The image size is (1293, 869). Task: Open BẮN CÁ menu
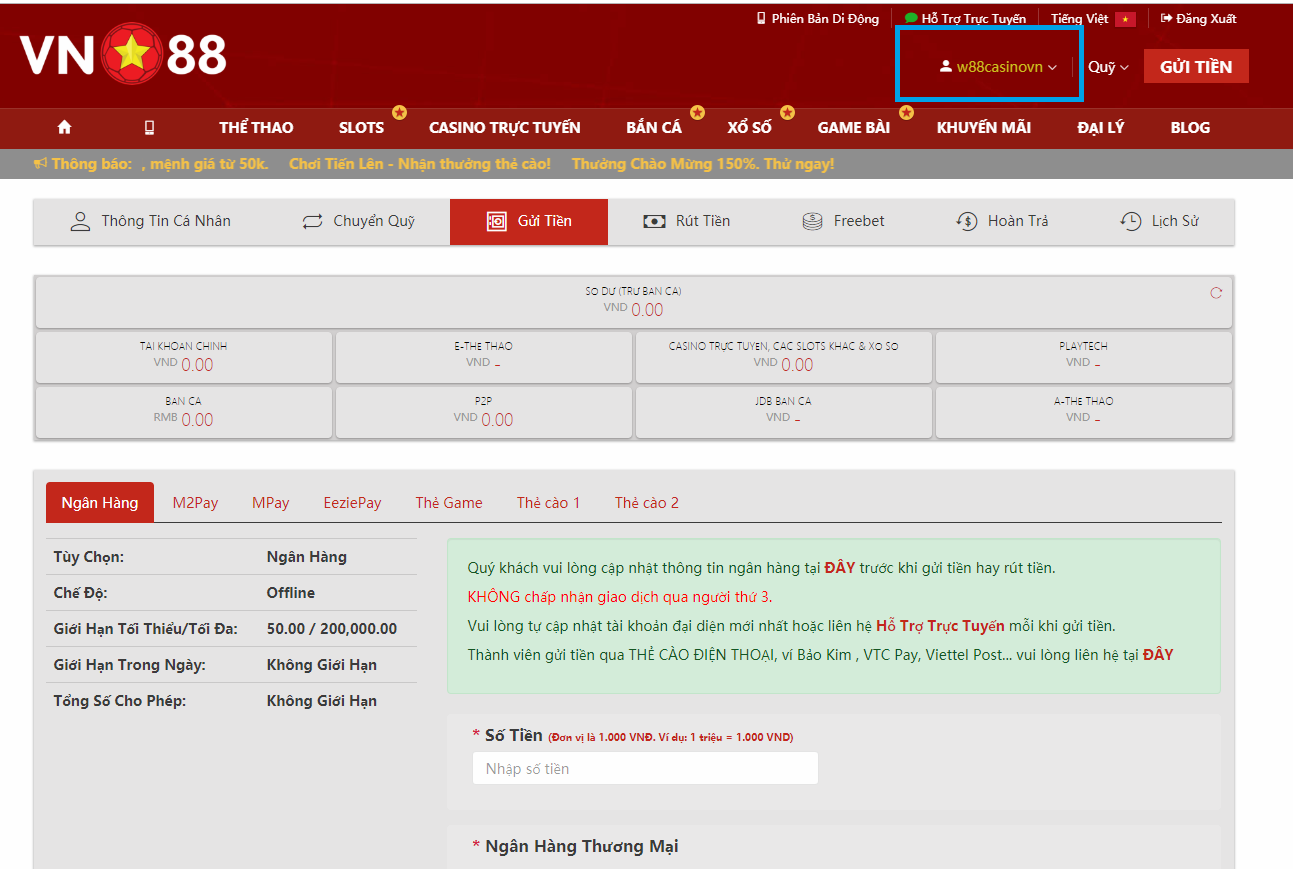(654, 127)
